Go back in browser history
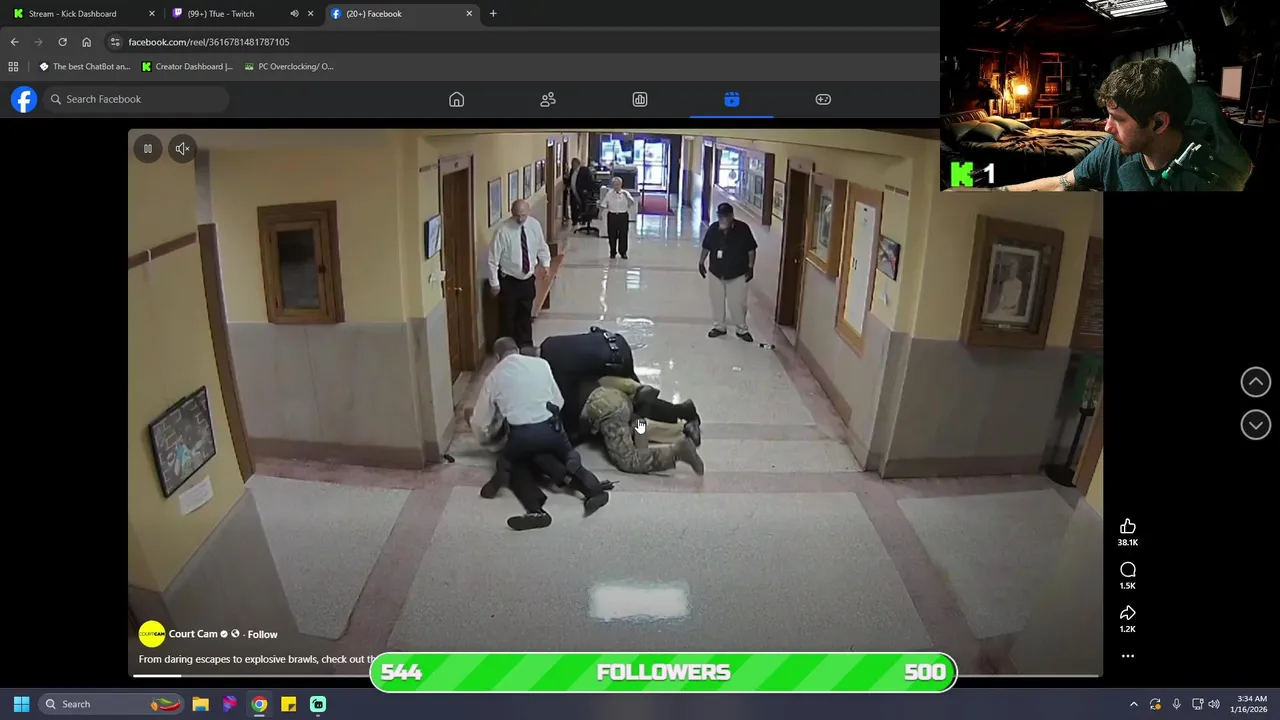This screenshot has height=720, width=1280. (x=14, y=42)
